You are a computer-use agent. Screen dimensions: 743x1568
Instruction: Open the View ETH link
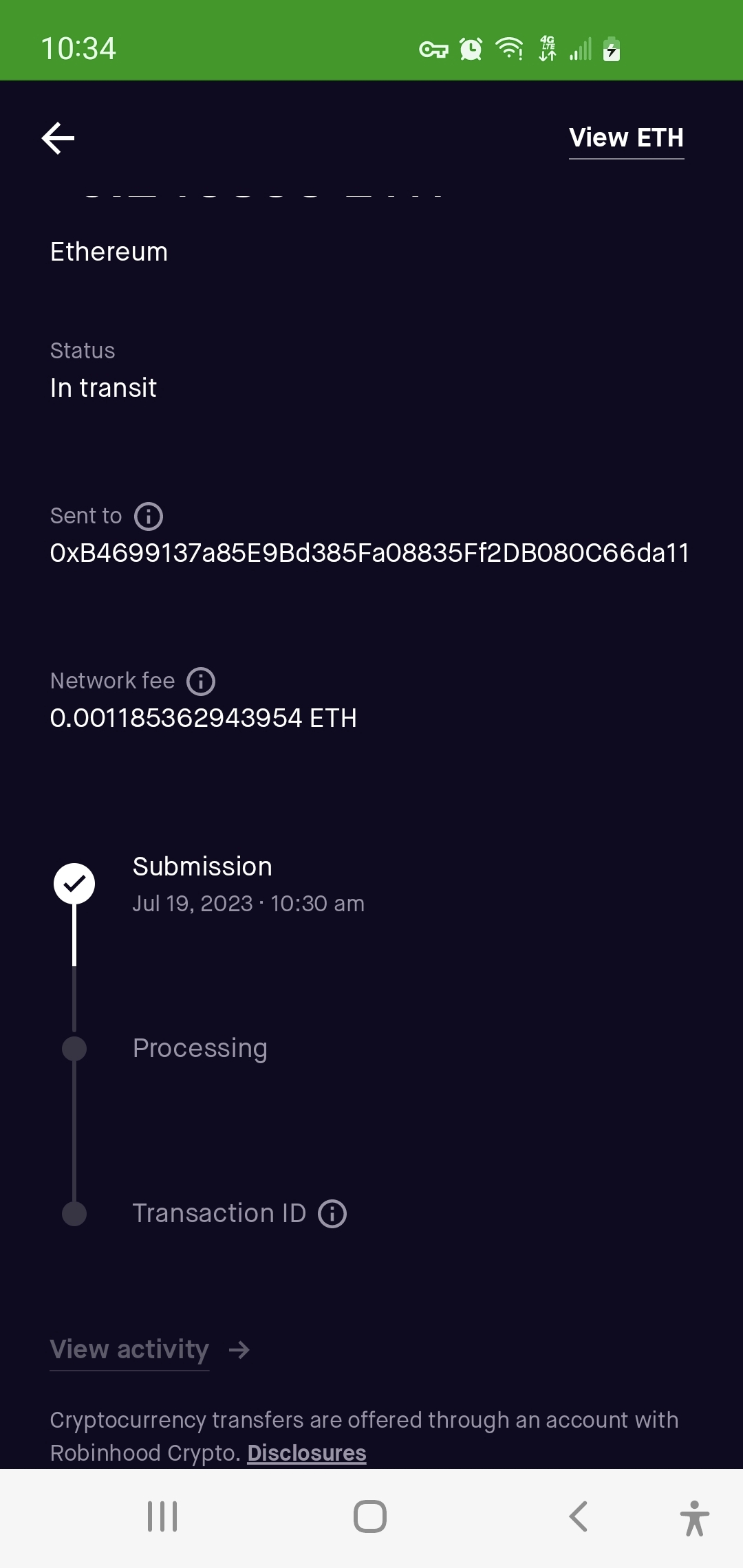pos(626,138)
